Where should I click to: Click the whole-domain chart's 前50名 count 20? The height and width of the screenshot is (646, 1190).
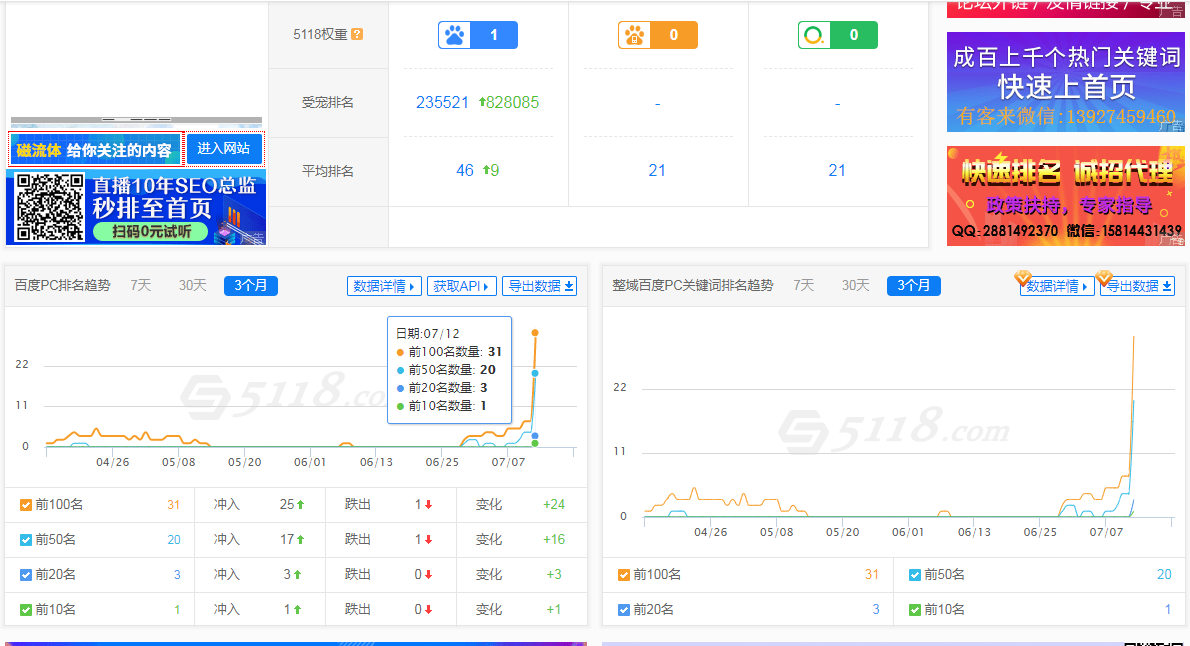pos(1164,575)
